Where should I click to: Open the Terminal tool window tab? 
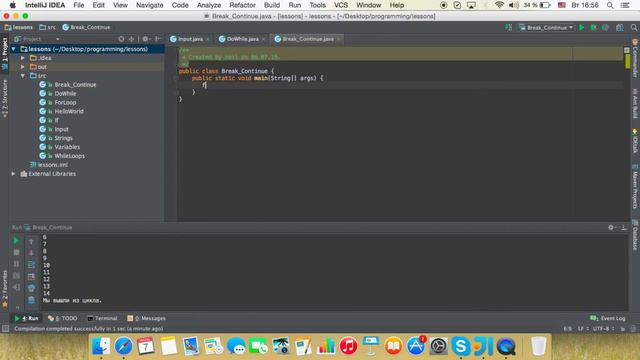point(102,318)
